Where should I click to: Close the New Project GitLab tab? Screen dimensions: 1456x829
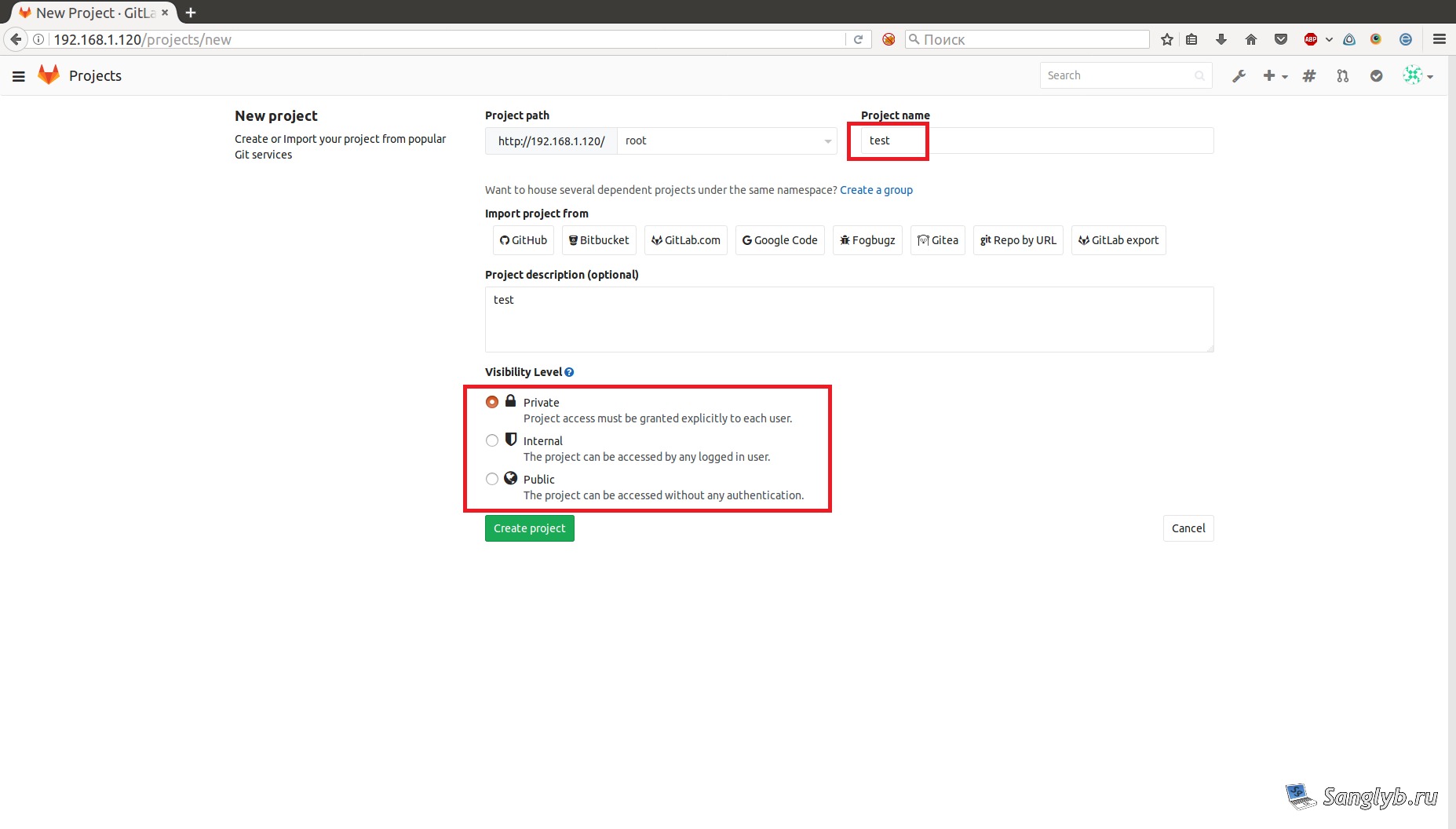pos(165,13)
